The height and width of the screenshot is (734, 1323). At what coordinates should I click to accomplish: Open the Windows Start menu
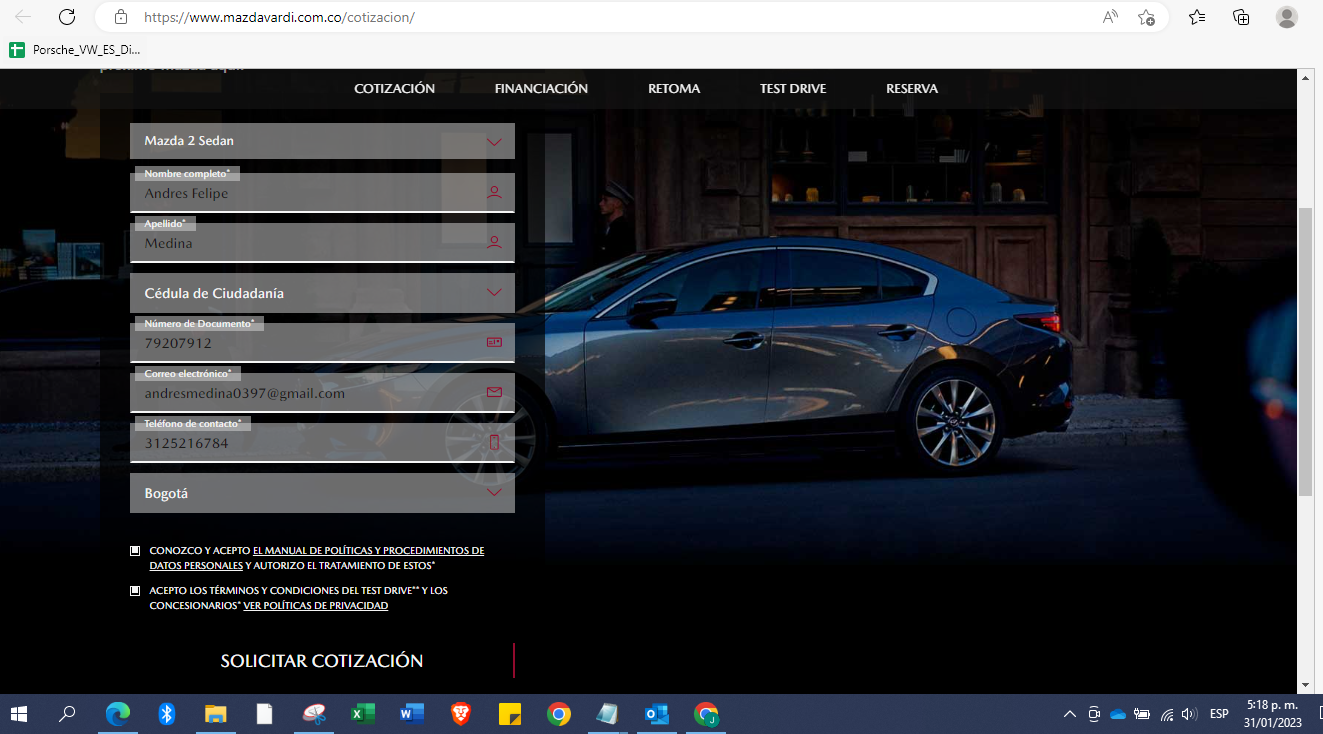19,714
